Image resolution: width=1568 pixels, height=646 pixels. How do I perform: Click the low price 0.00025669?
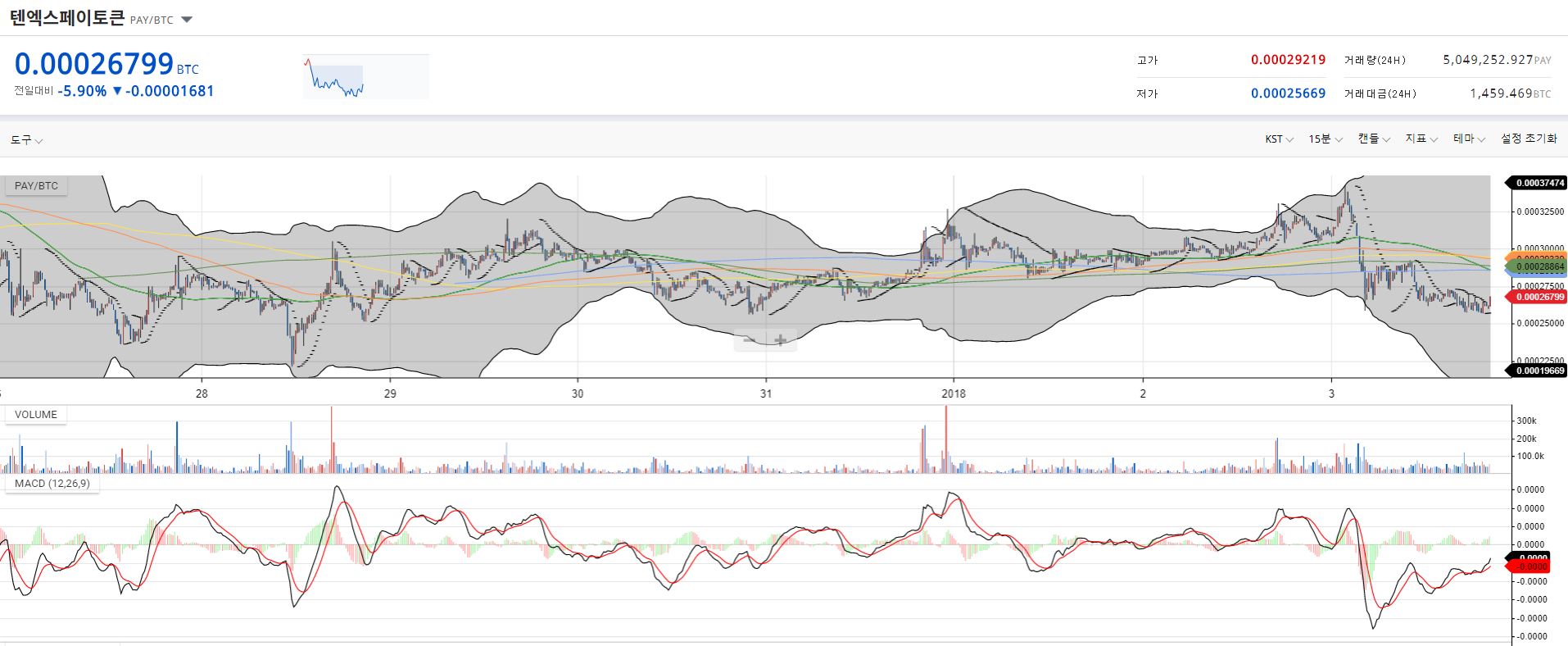tap(1288, 93)
